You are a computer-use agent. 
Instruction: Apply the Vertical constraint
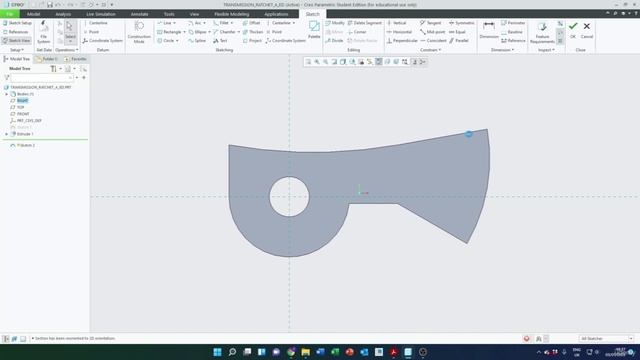tap(396, 23)
